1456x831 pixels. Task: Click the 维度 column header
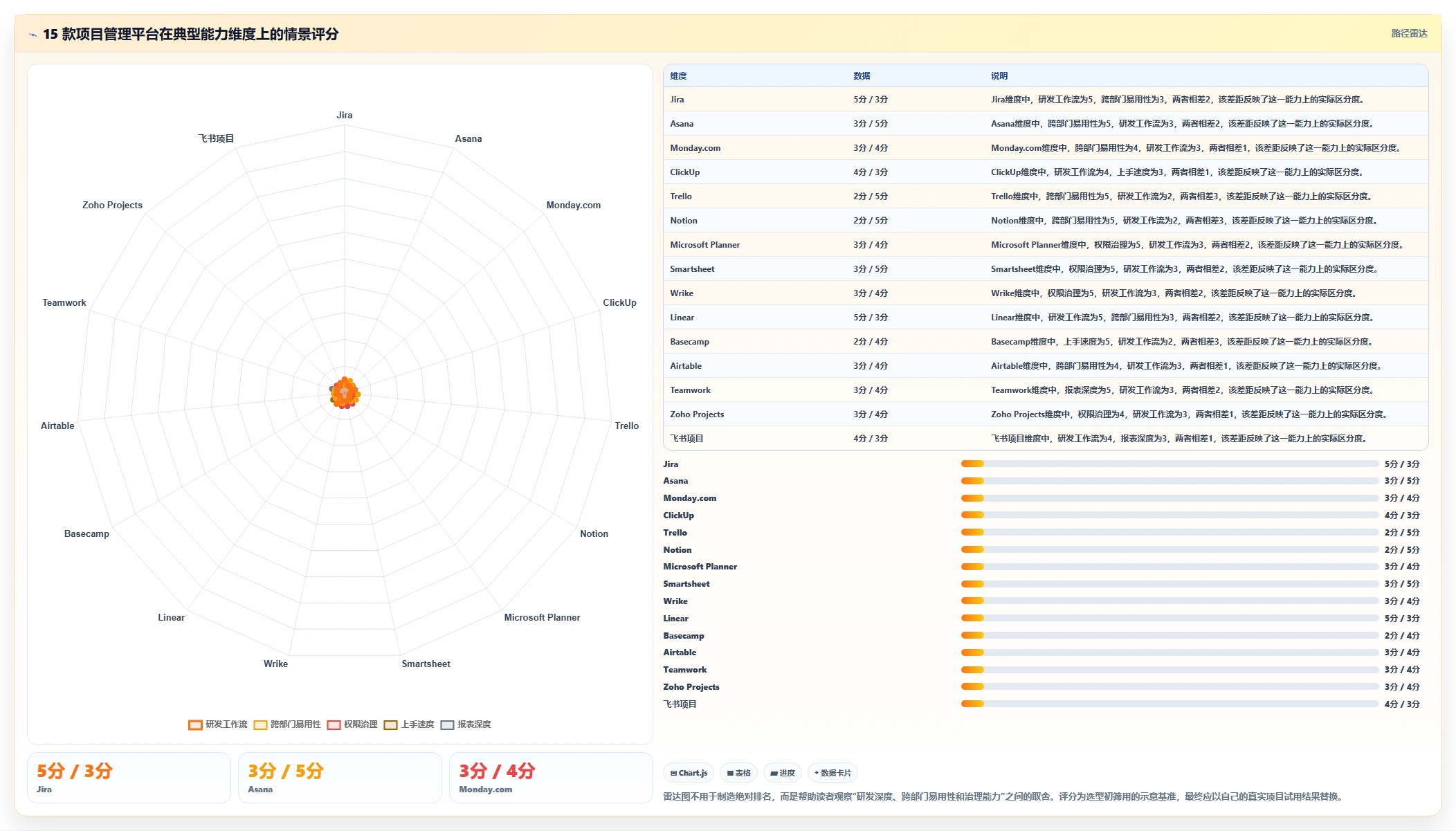tap(678, 76)
